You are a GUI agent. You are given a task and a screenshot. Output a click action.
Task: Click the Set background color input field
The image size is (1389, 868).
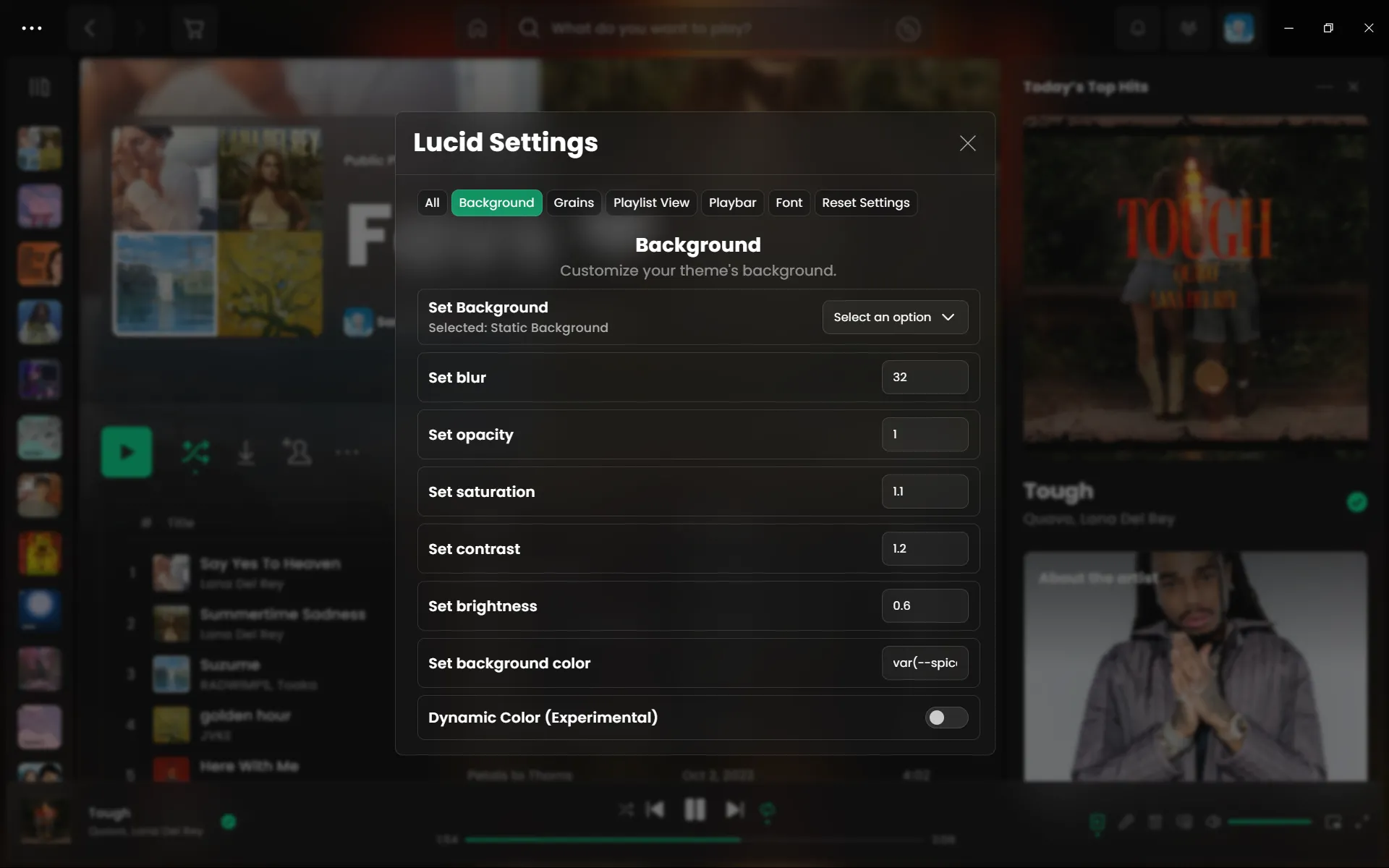924,662
